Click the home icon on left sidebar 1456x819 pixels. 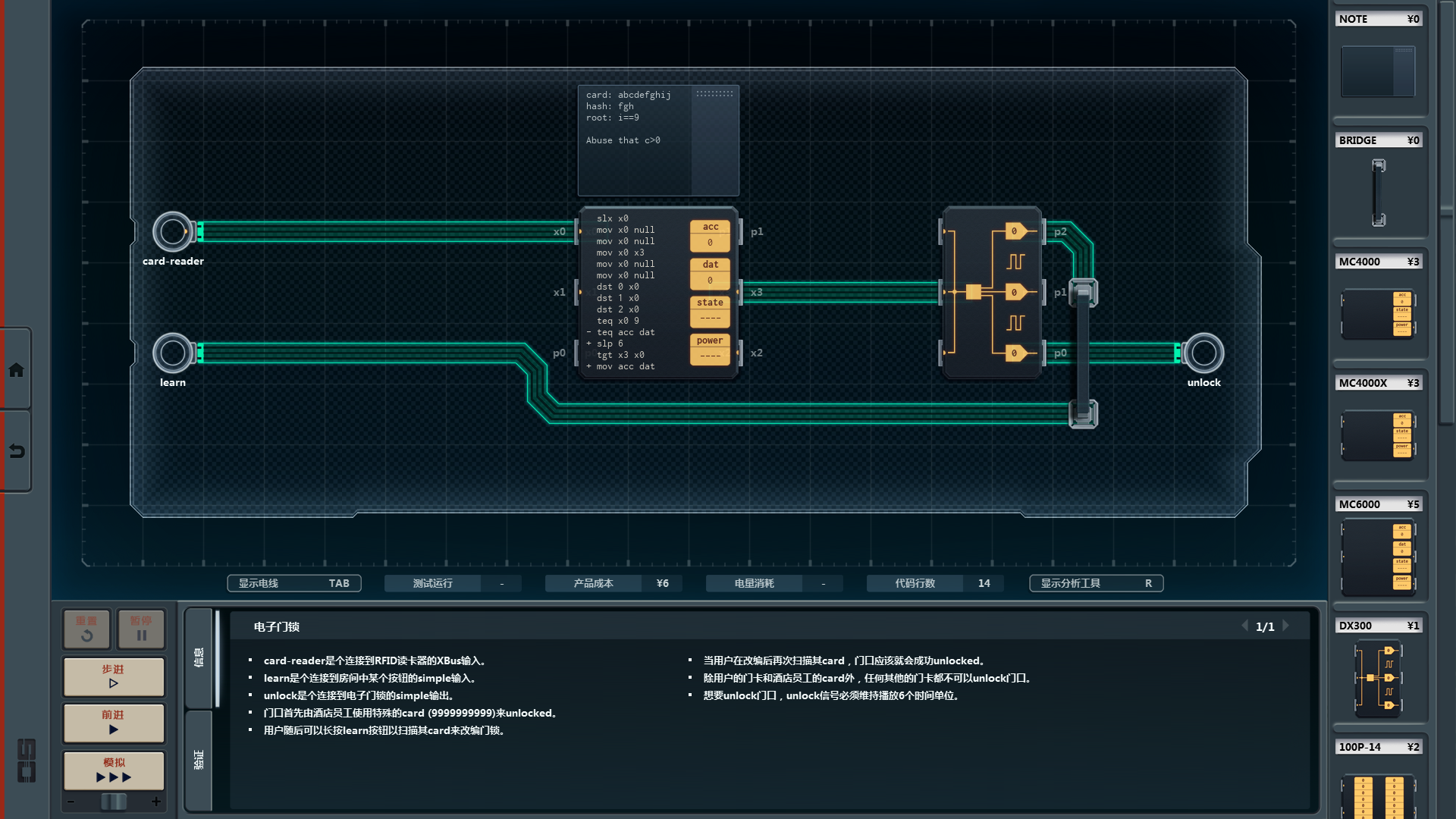pos(16,370)
